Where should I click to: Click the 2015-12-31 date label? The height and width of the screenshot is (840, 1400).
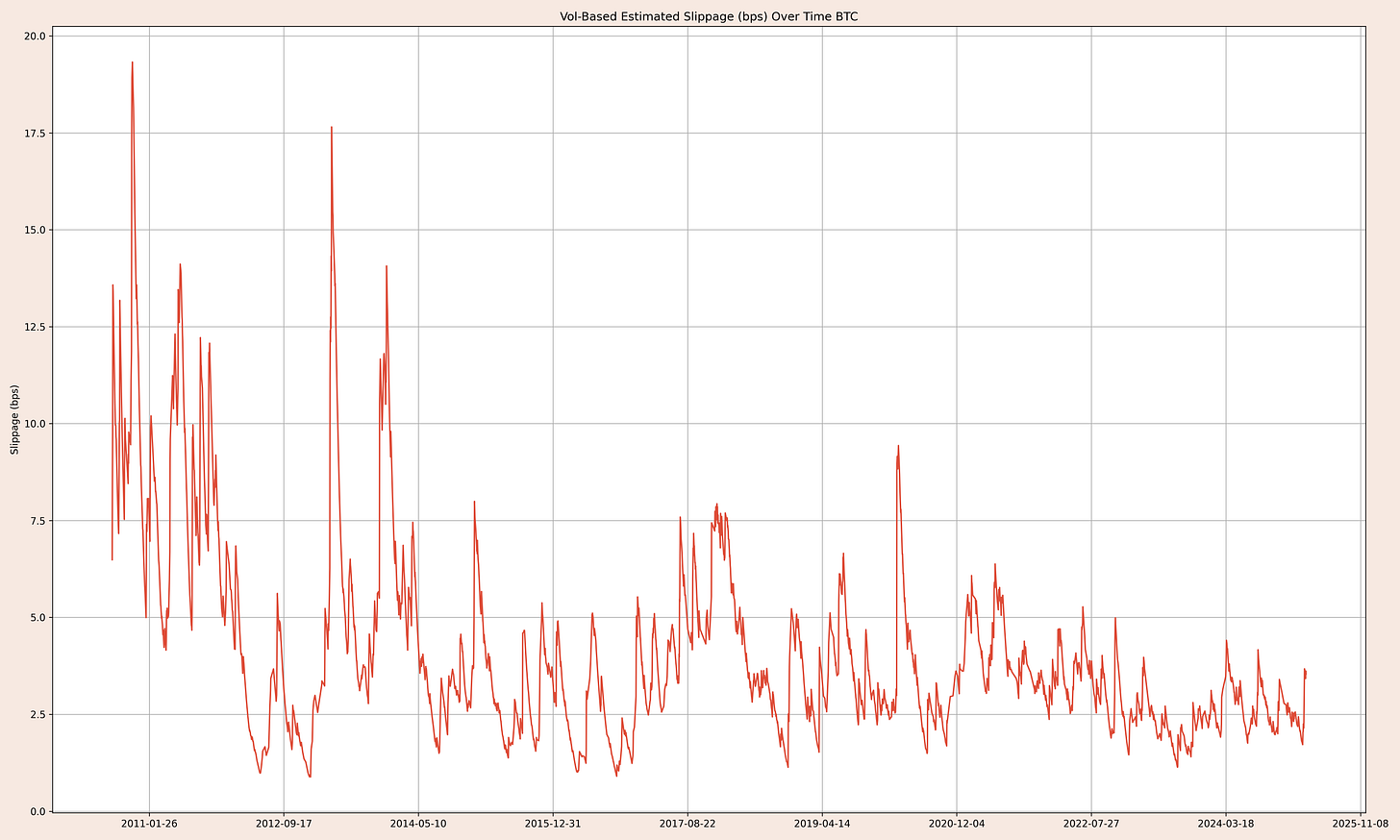553,824
